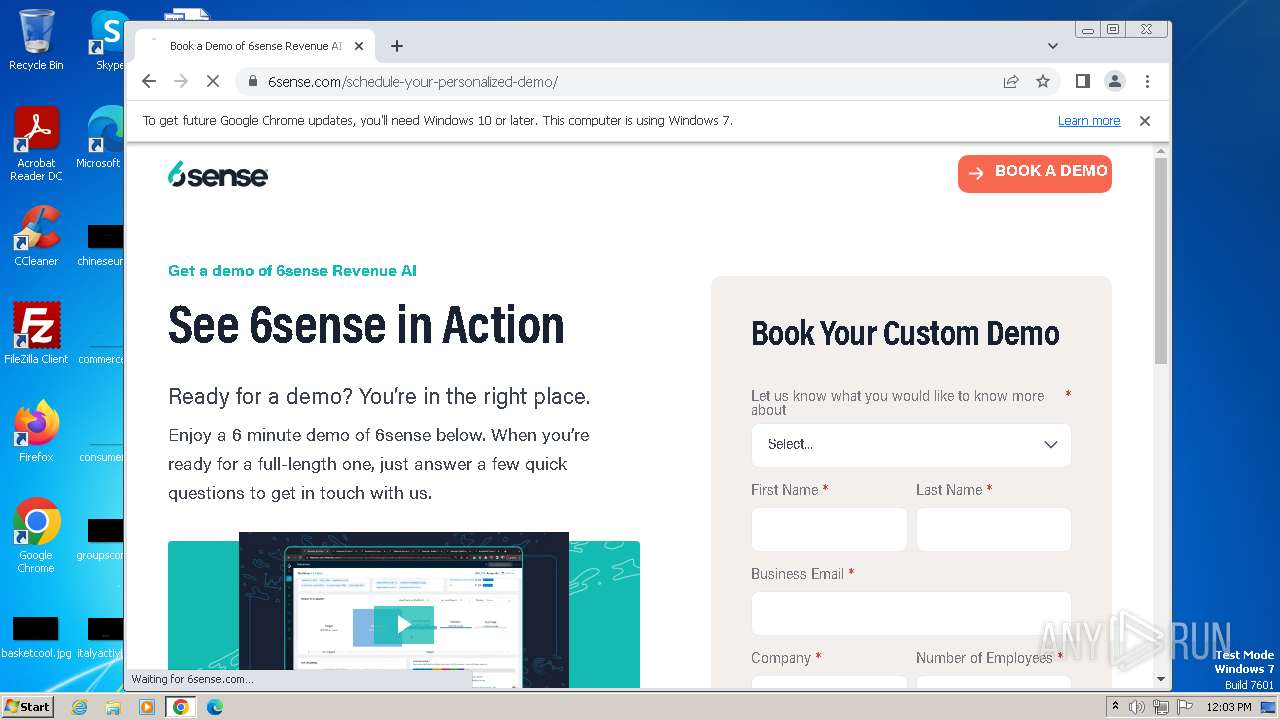Open the Chrome profile avatar
The width and height of the screenshot is (1280, 720).
[1115, 81]
